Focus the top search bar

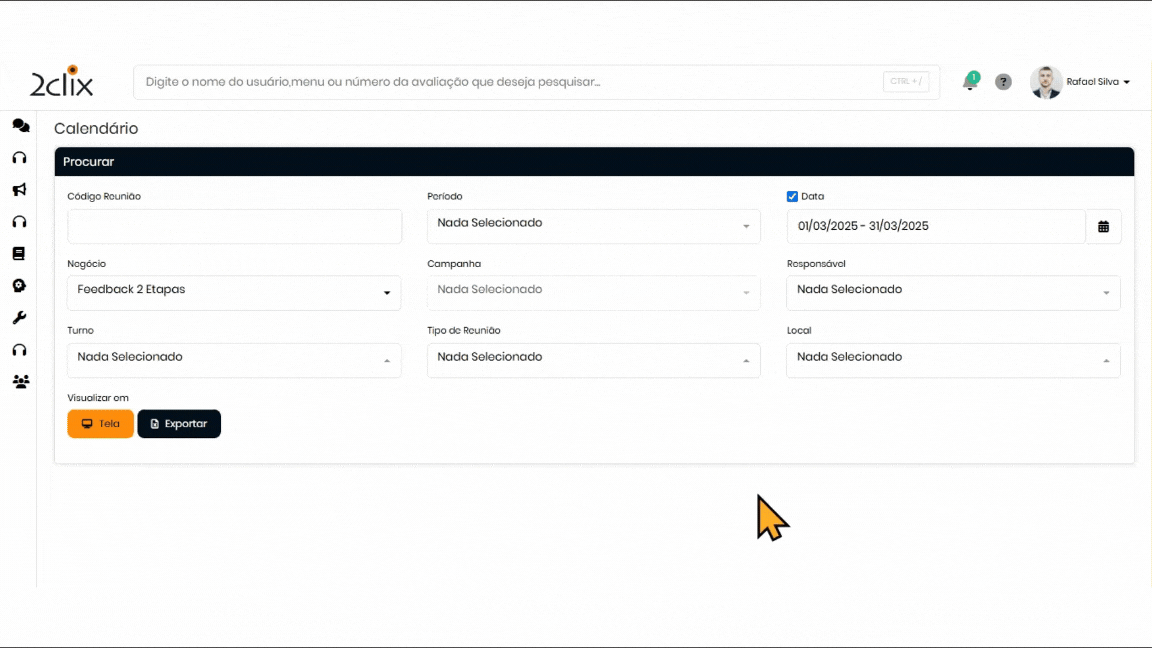tap(510, 82)
